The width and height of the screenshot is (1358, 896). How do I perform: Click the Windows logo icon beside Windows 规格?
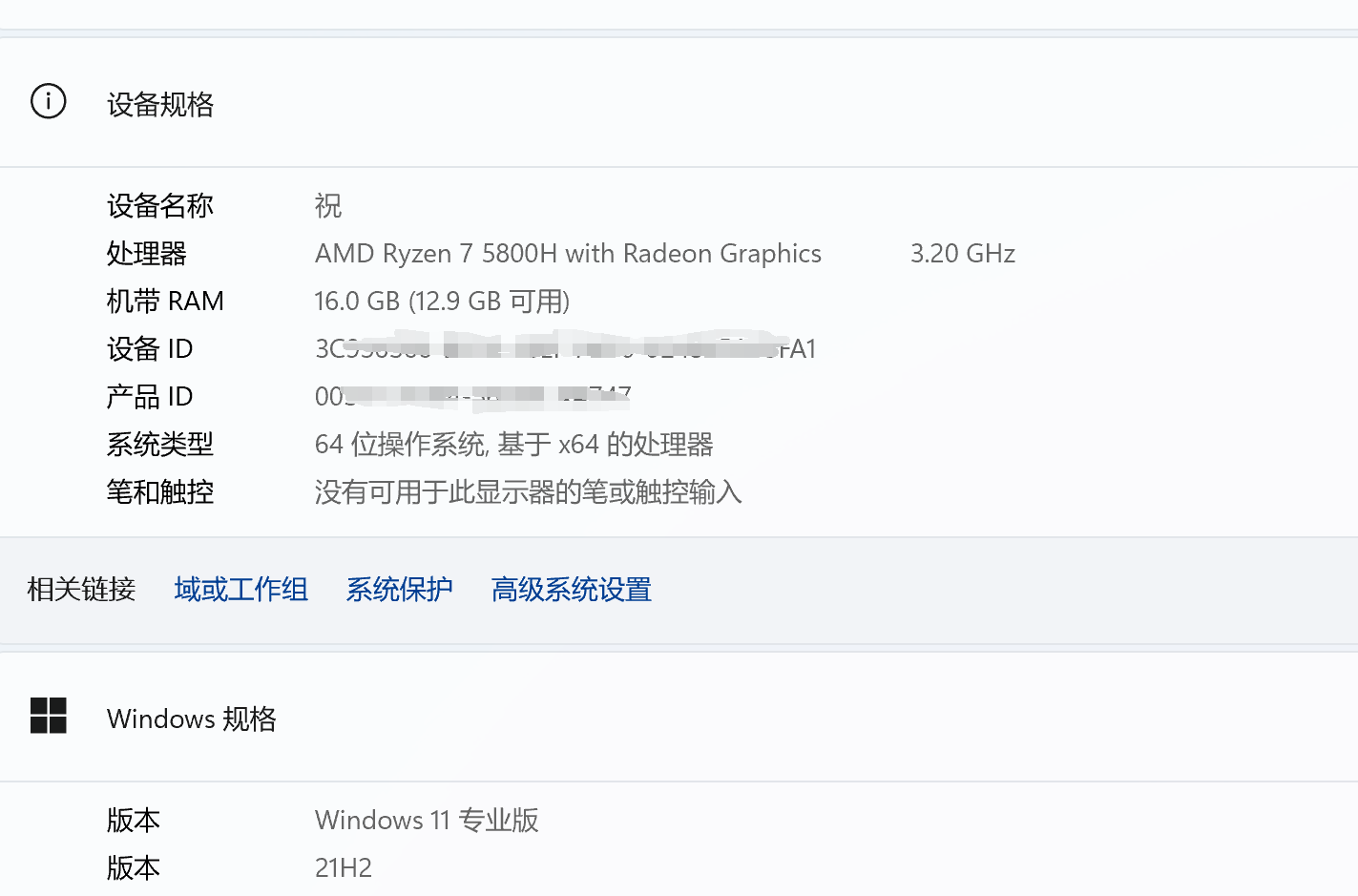coord(49,716)
